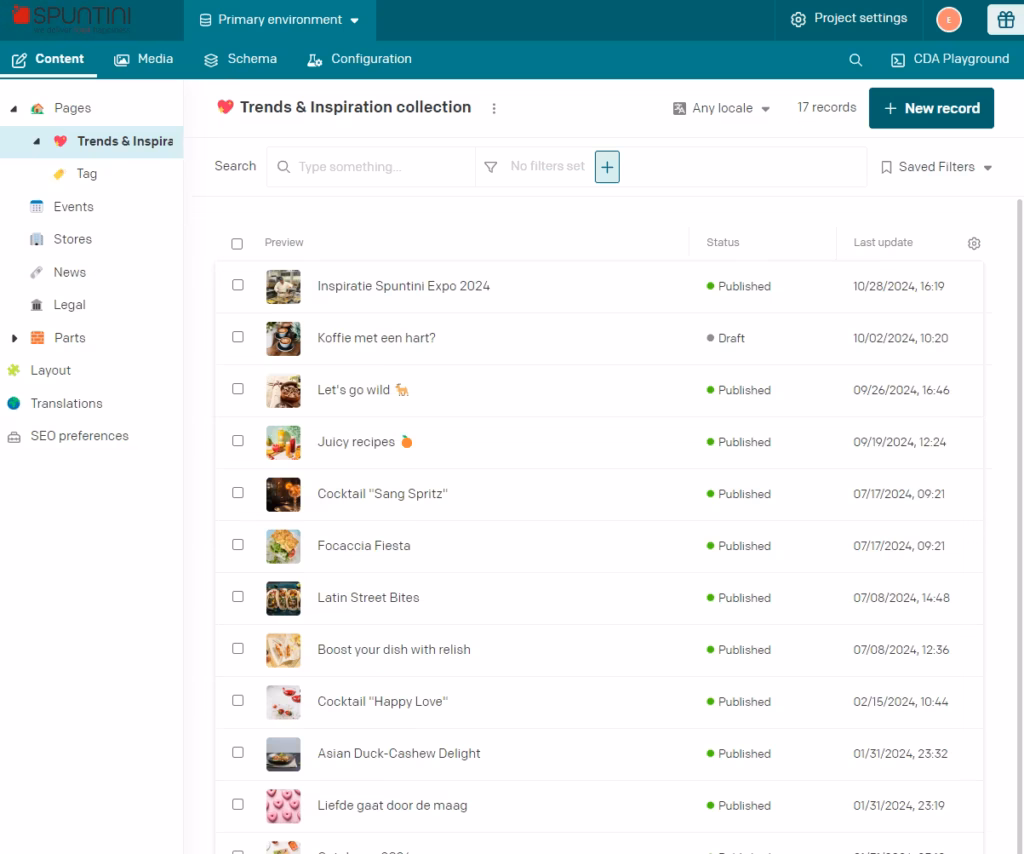Open the Latin Street Bites thumbnail

(x=283, y=598)
